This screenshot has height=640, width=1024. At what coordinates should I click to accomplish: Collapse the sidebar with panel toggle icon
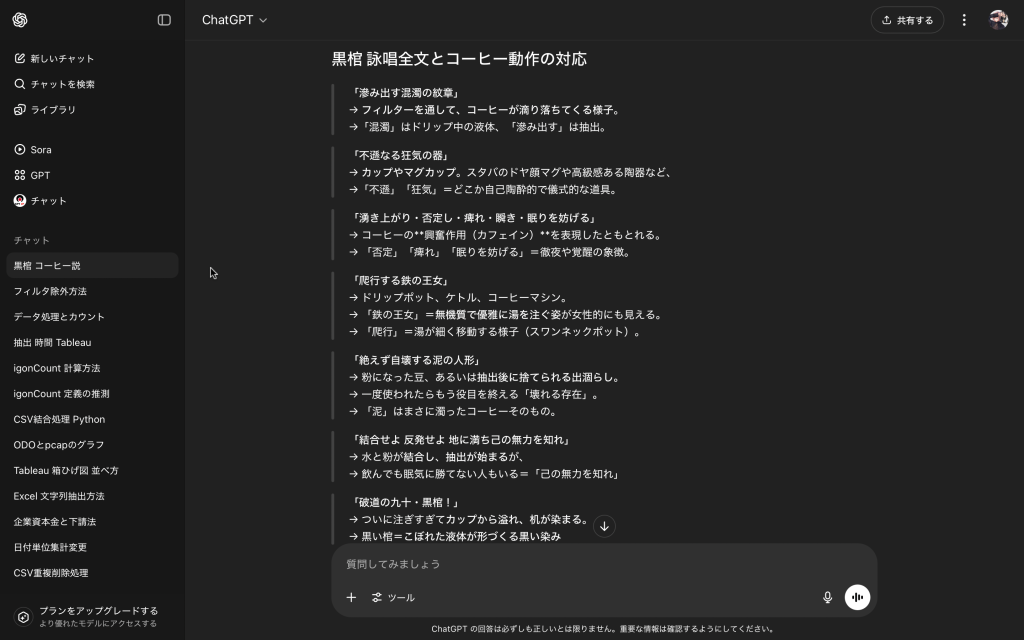click(164, 20)
